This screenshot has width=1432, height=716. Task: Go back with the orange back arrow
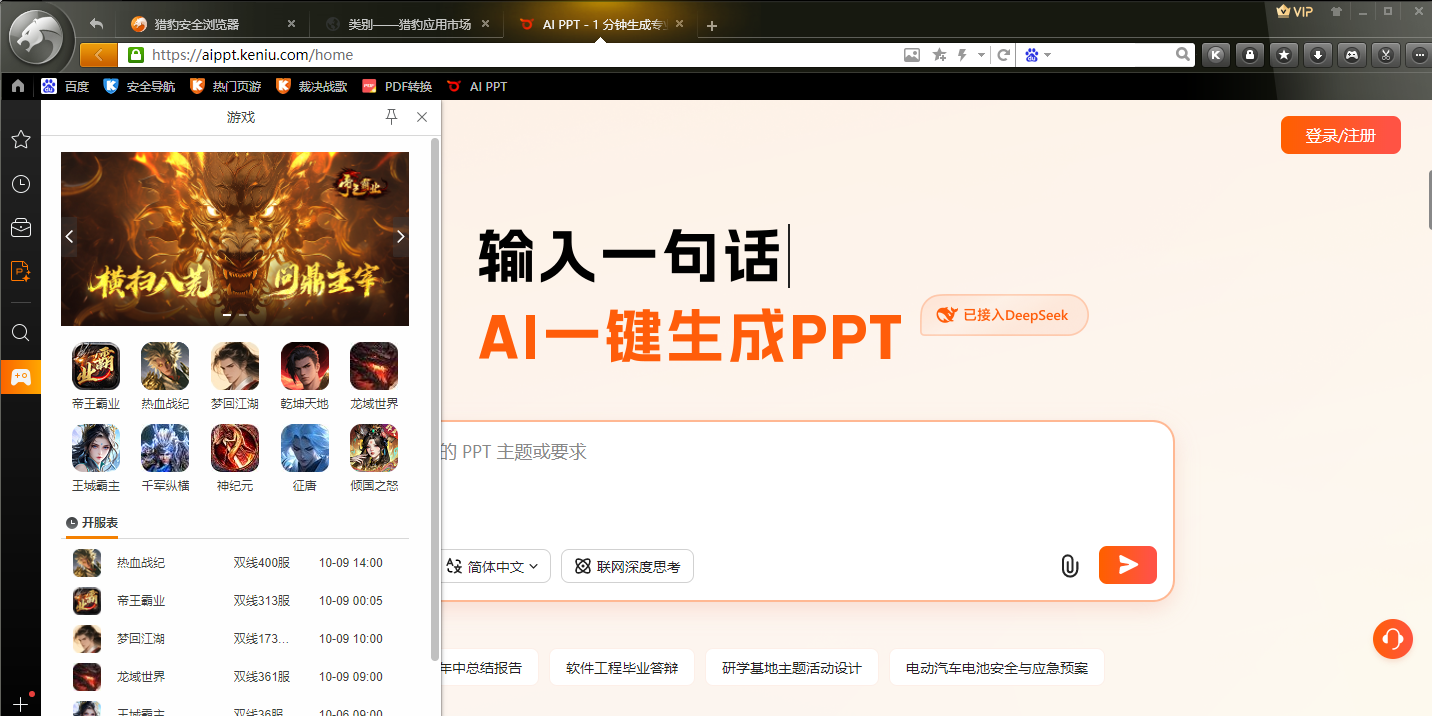[97, 55]
